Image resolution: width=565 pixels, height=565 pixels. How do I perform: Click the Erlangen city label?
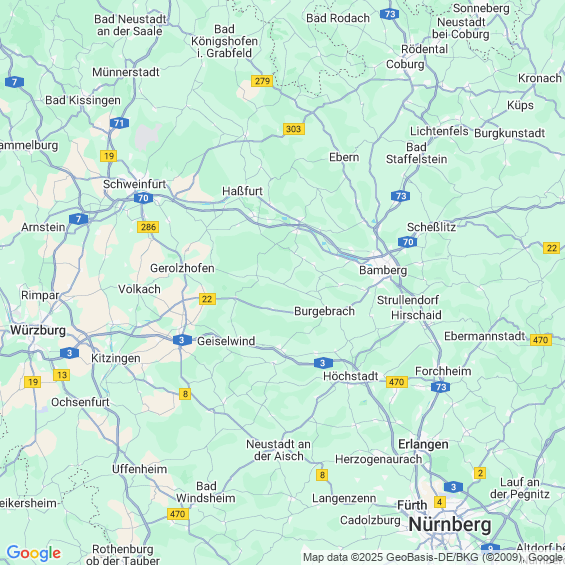tap(423, 444)
